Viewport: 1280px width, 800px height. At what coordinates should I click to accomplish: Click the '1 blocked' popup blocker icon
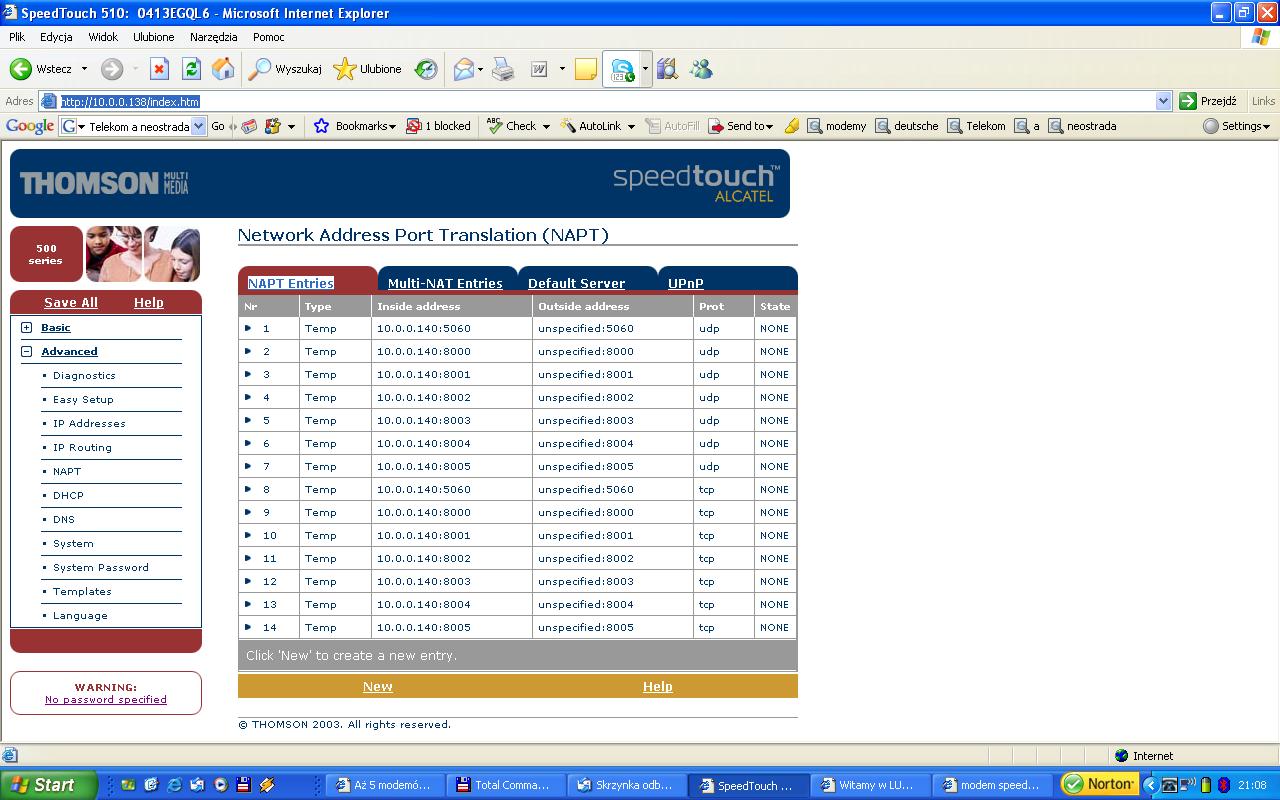click(415, 126)
